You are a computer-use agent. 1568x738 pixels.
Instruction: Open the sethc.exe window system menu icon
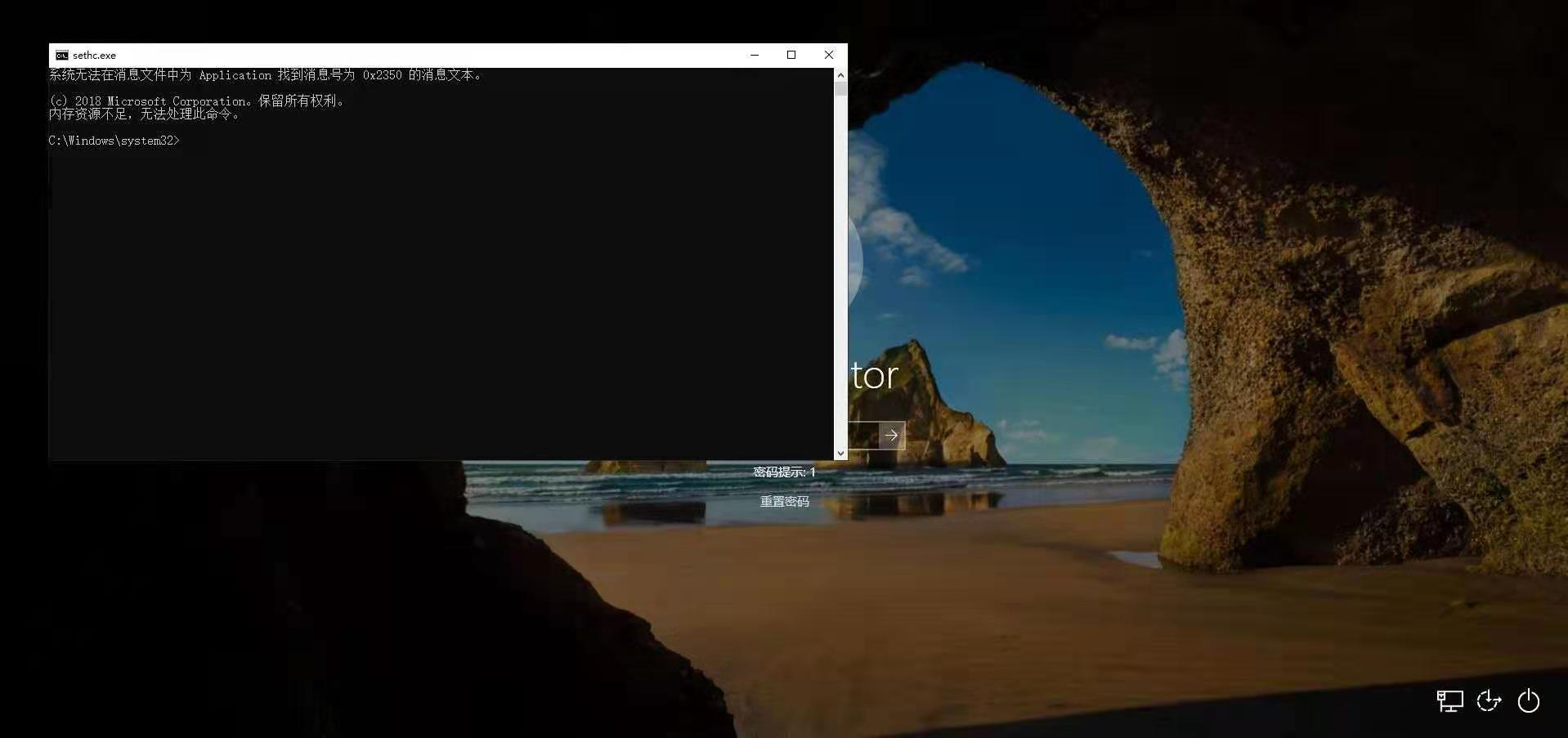[x=62, y=56]
